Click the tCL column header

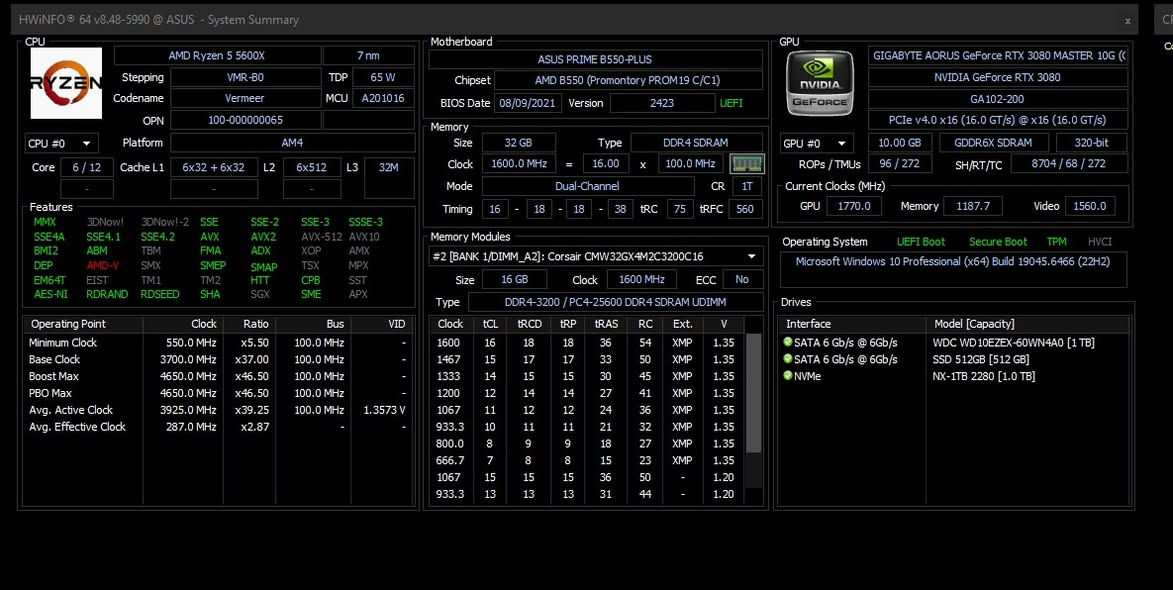click(490, 324)
